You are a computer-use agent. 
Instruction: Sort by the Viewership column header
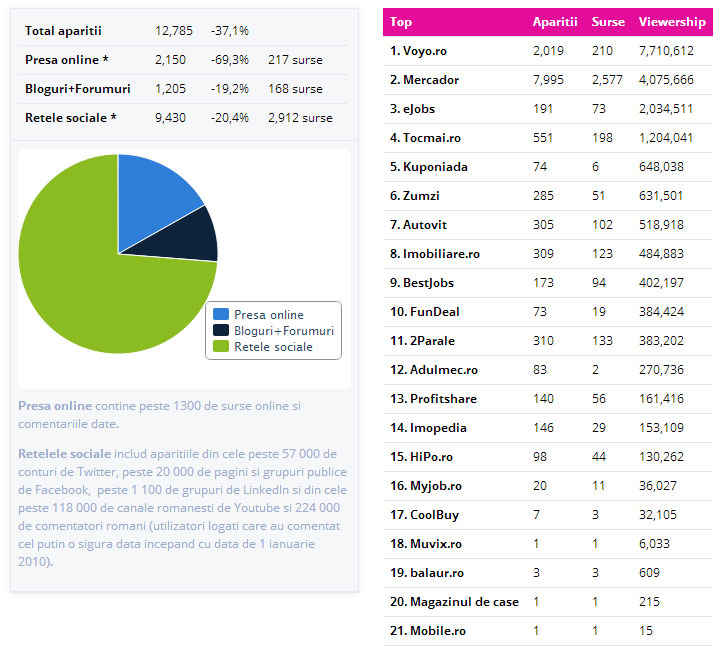coord(672,22)
